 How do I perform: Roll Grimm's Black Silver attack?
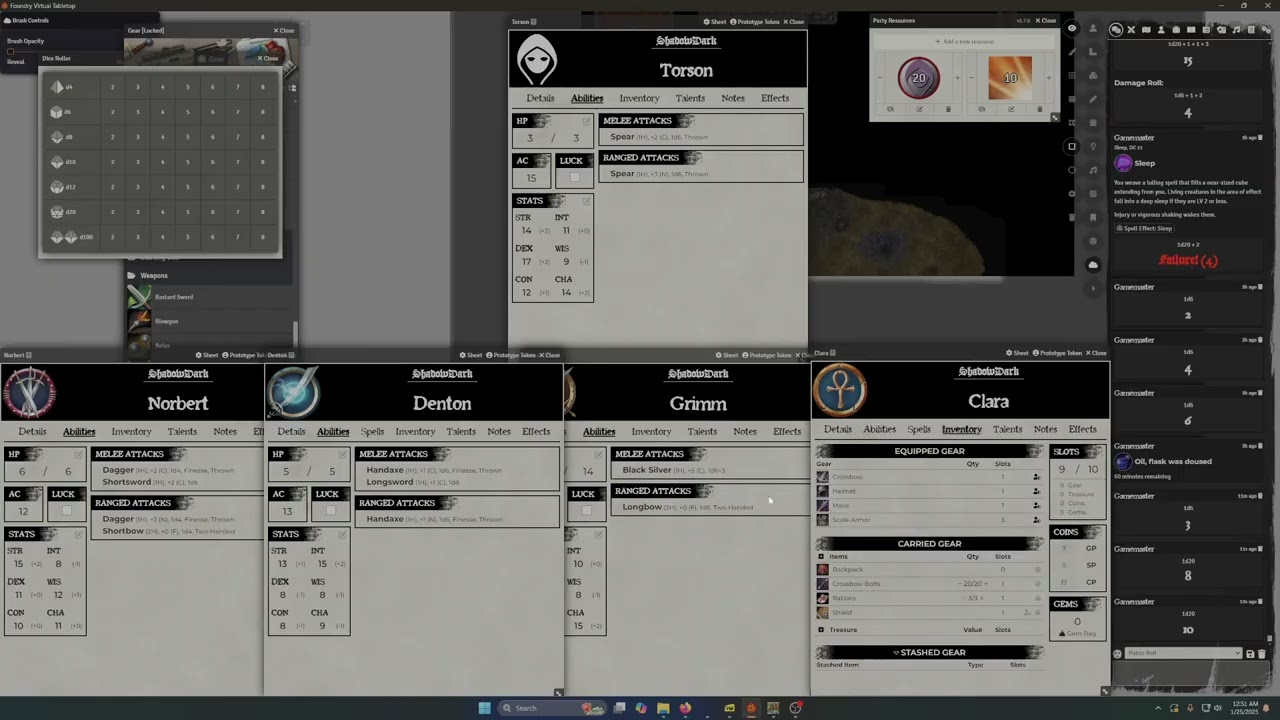[647, 470]
